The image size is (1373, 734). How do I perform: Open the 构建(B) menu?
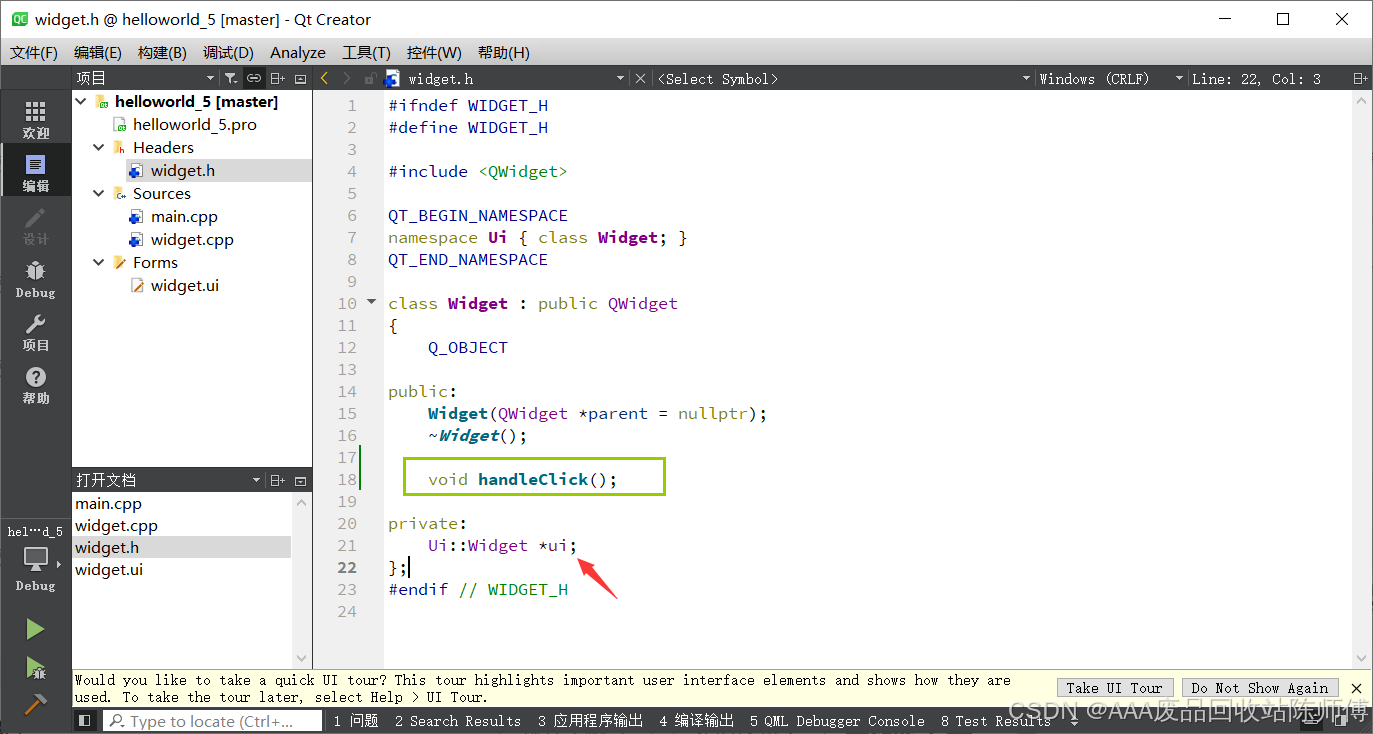click(162, 52)
